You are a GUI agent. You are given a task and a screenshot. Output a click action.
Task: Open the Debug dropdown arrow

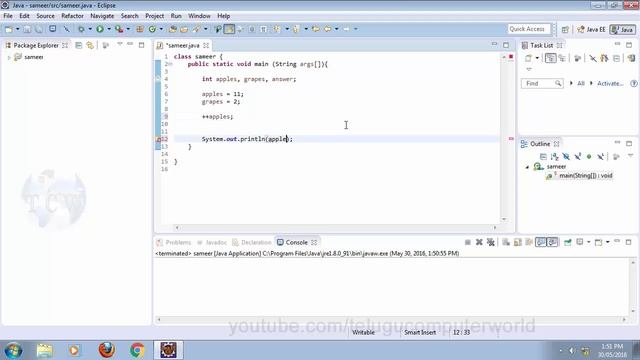point(90,29)
